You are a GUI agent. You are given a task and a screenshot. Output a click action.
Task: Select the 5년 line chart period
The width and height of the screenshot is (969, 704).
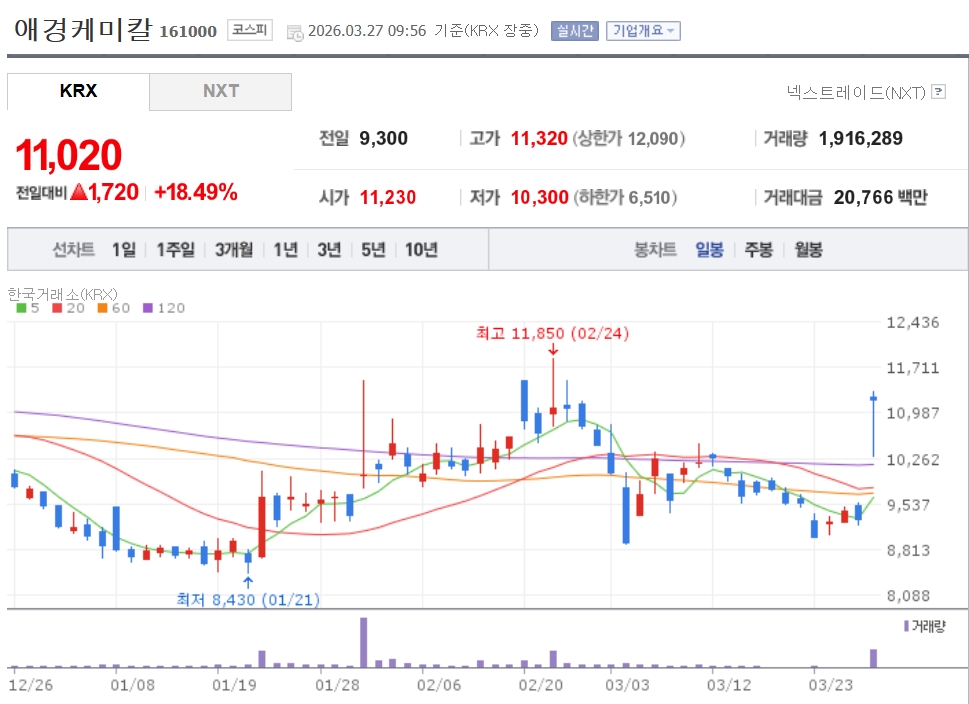[x=373, y=250]
